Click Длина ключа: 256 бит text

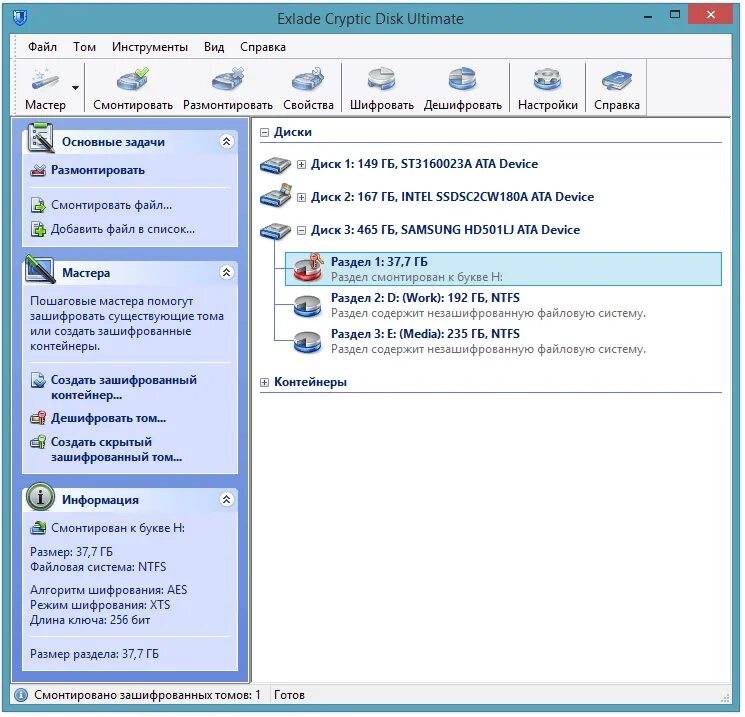coord(90,620)
